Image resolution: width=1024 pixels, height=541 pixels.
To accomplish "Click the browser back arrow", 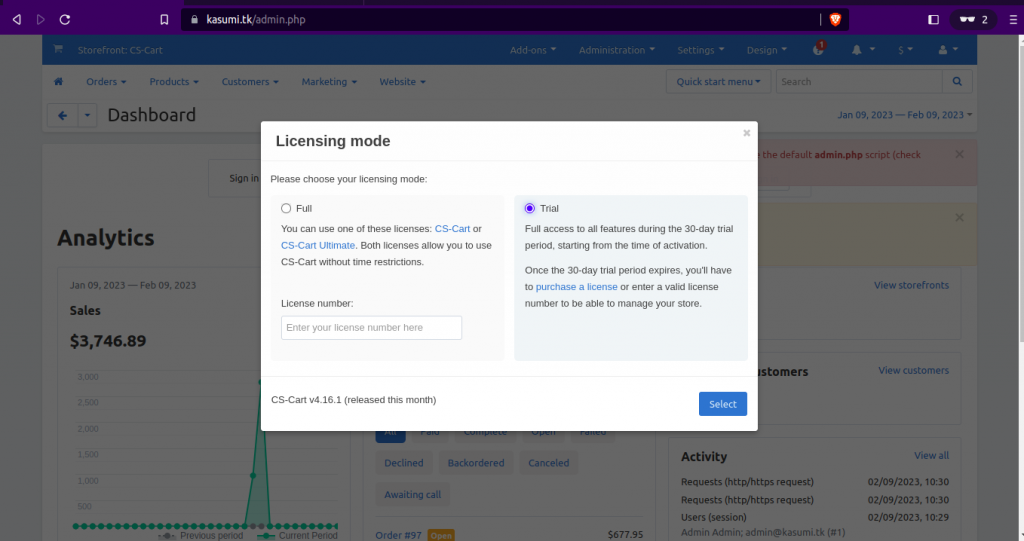I will 17,20.
